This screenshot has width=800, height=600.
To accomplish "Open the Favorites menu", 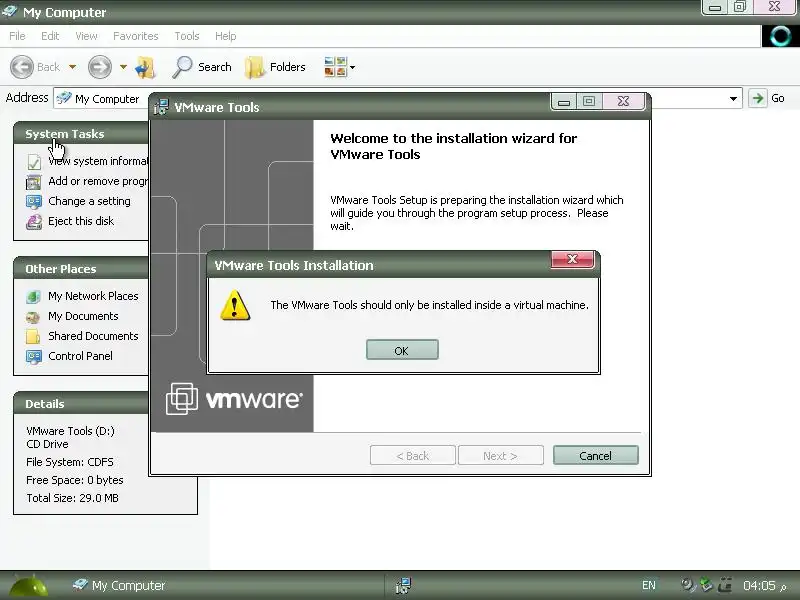I will click(x=136, y=36).
